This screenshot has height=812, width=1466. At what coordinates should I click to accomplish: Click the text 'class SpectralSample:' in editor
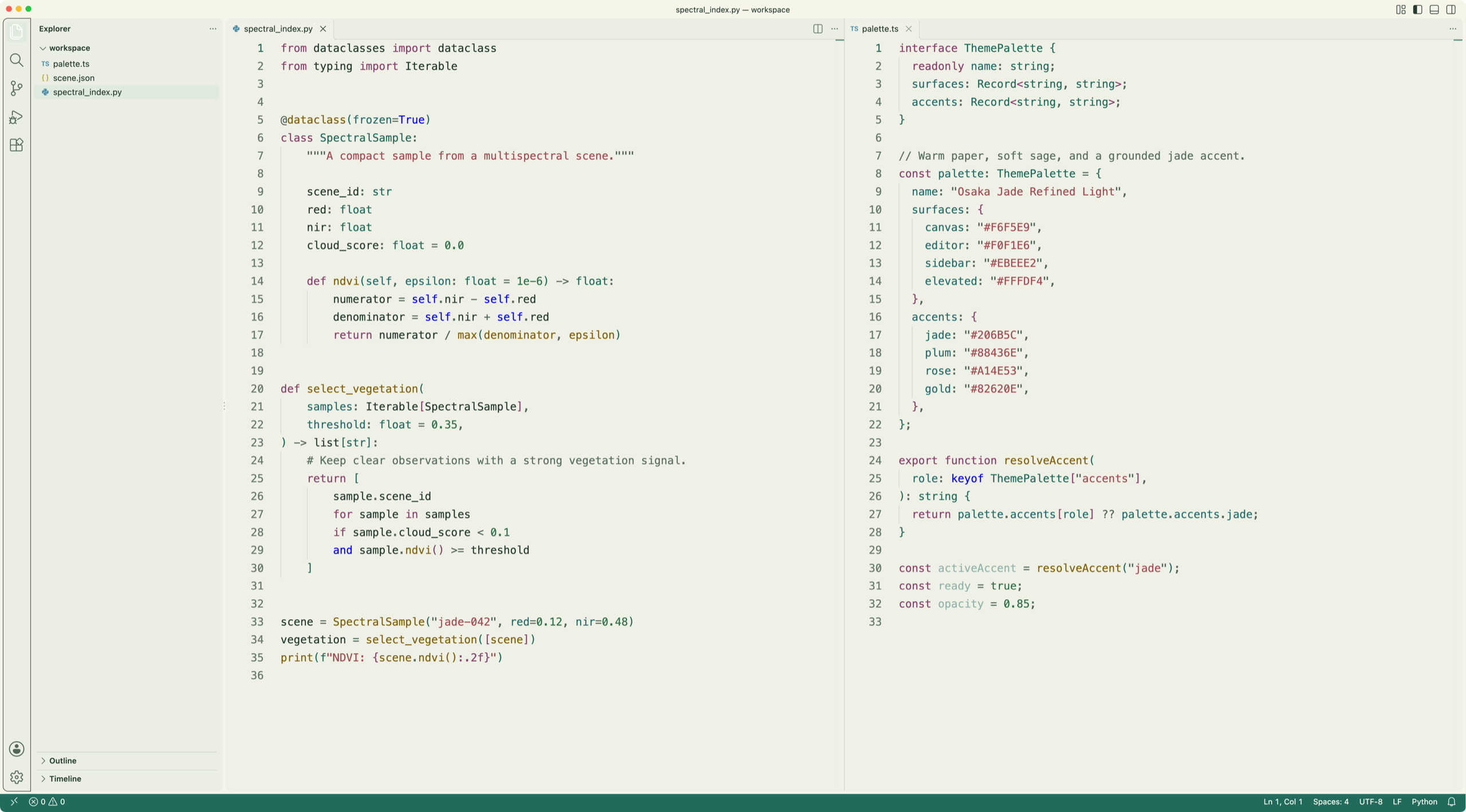(x=349, y=138)
